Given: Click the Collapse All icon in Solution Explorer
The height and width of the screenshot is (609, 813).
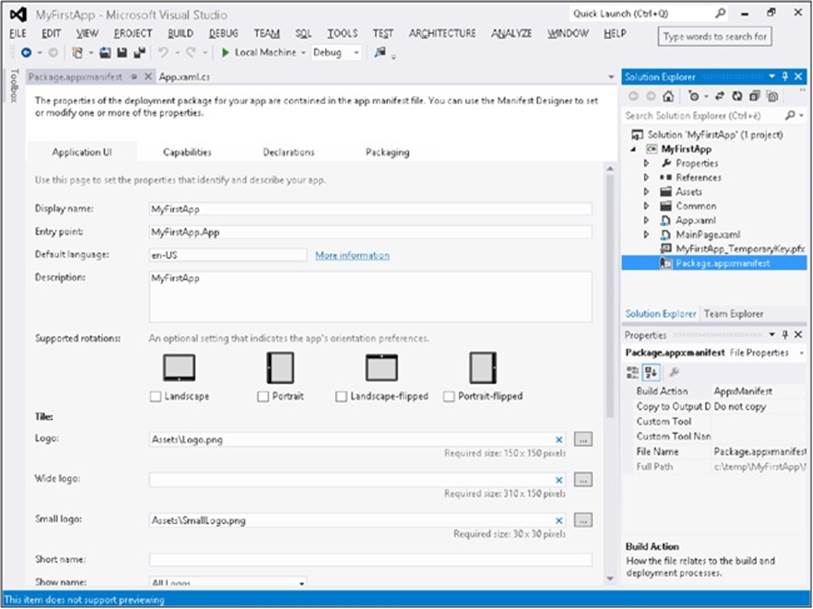Looking at the screenshot, I should click(x=754, y=96).
